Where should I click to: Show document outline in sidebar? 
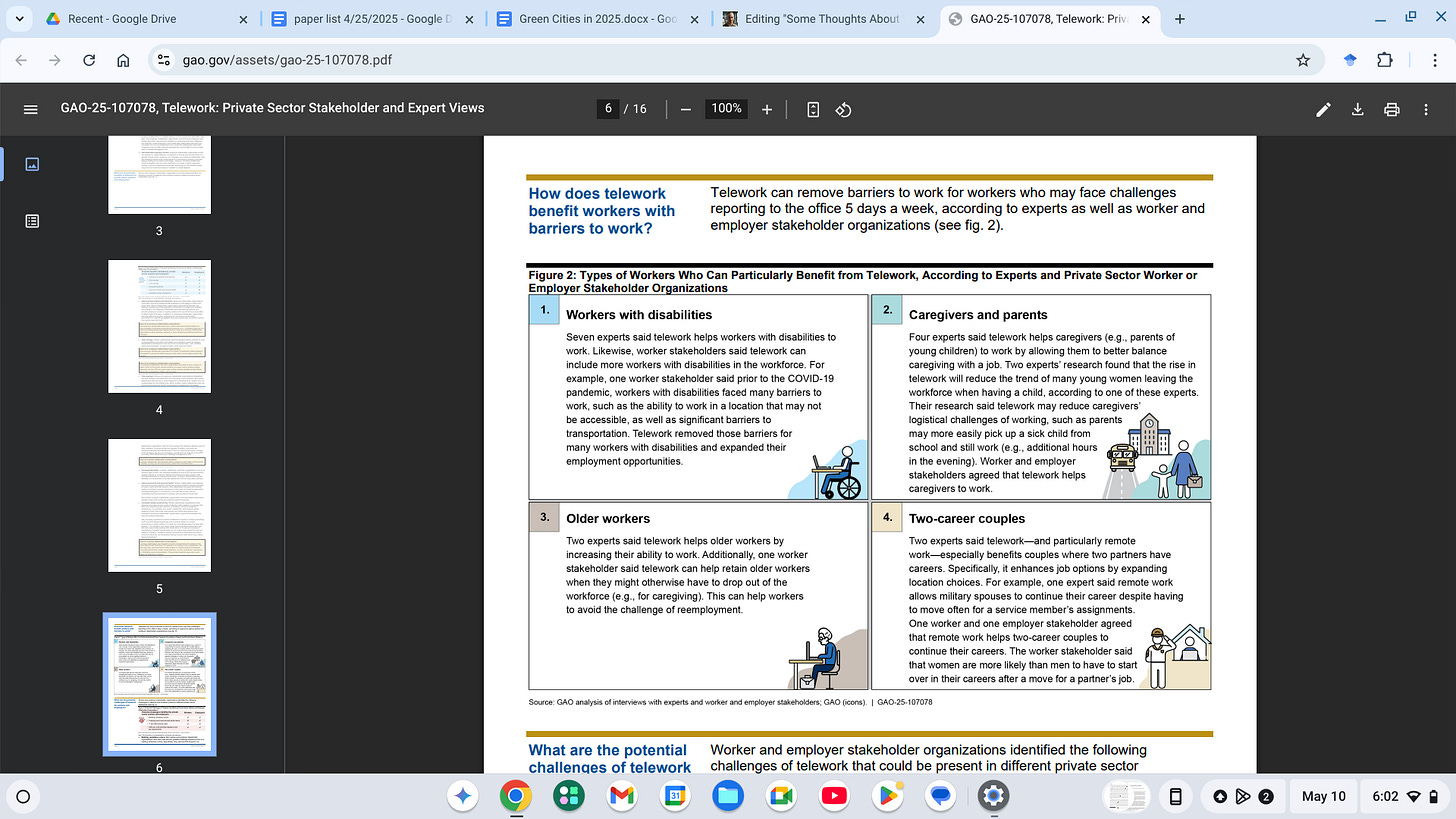click(32, 221)
